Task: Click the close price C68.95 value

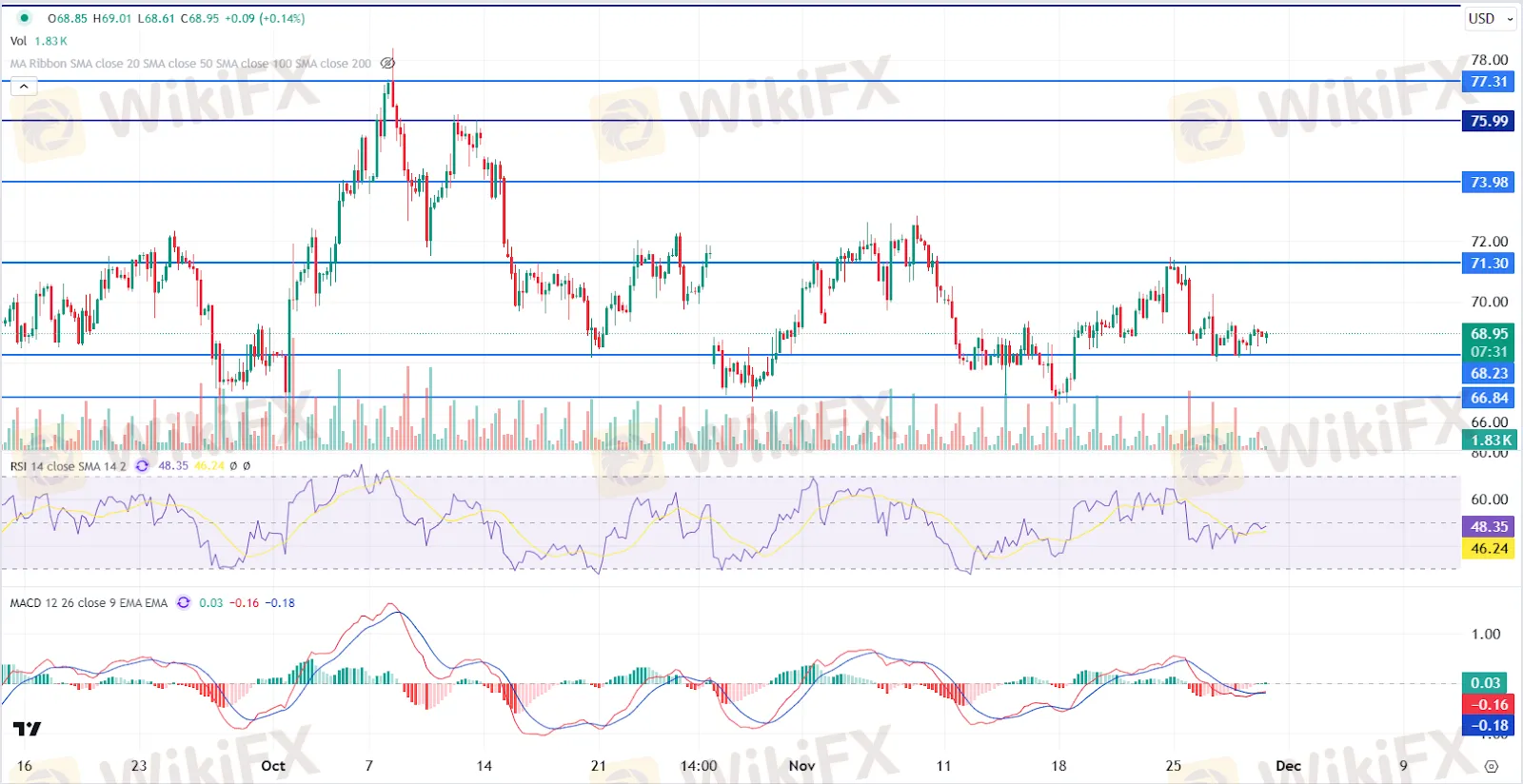Action: (200, 18)
